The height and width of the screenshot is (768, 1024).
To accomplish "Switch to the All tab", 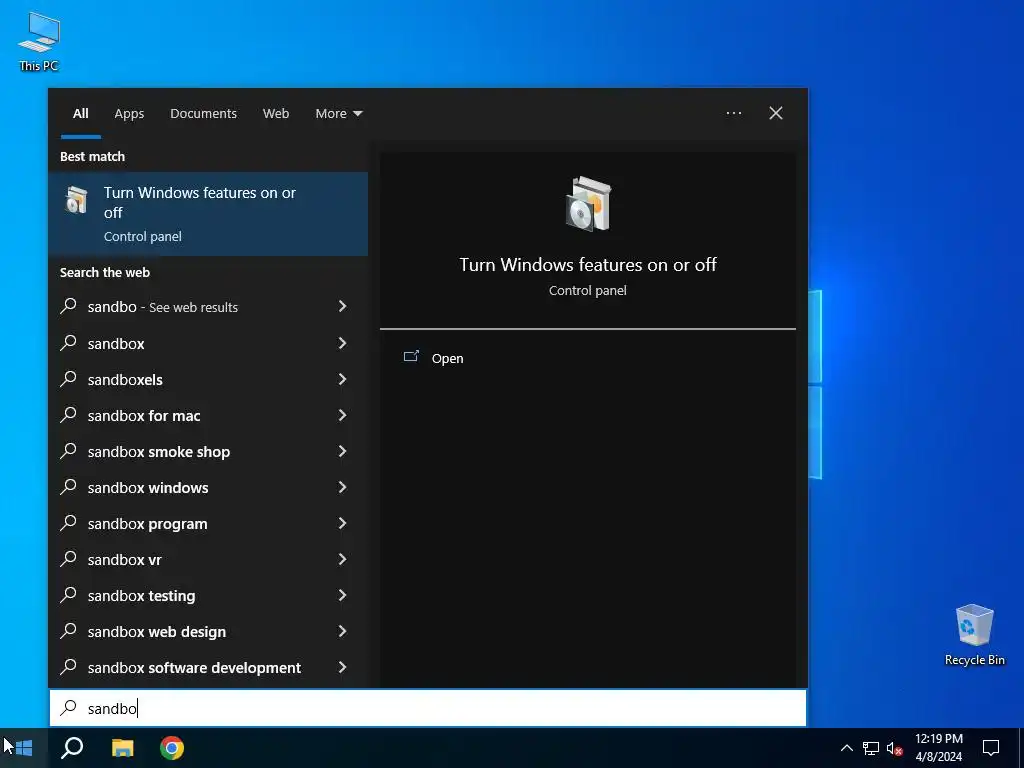I will coord(80,113).
